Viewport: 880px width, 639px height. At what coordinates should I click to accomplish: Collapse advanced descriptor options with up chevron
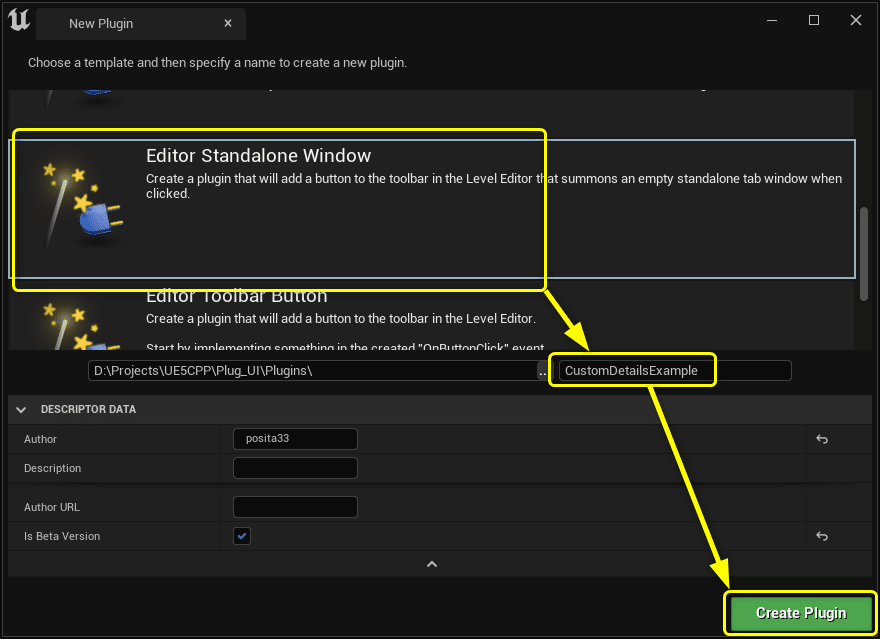tap(432, 564)
